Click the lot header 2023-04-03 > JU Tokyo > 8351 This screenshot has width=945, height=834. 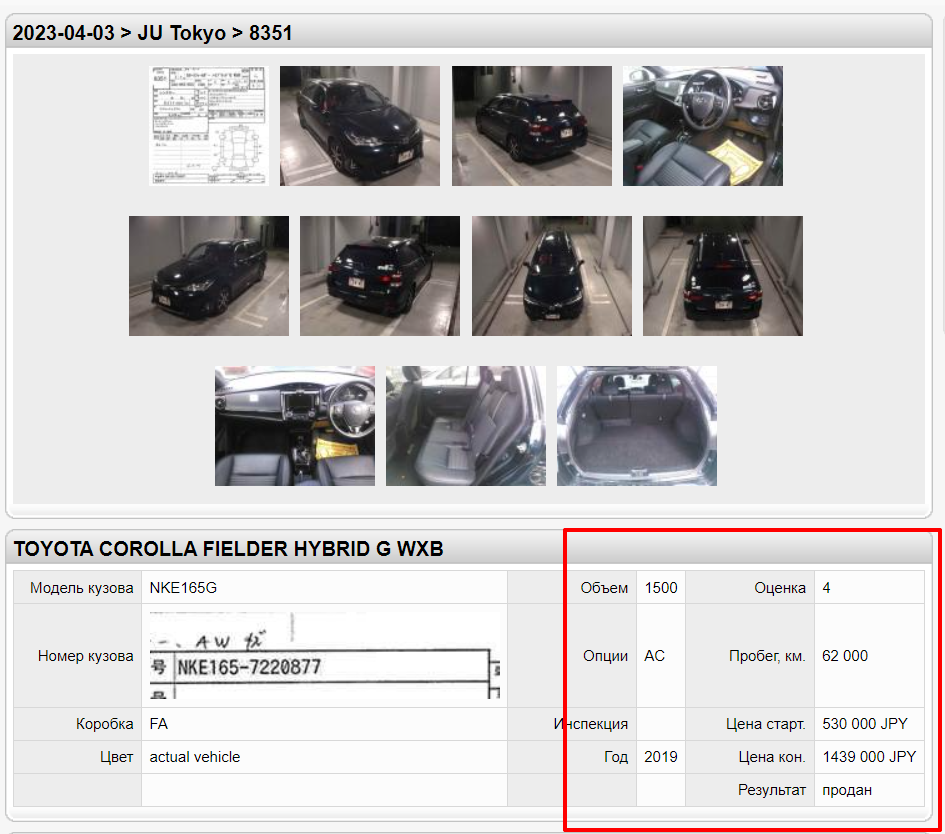[152, 33]
